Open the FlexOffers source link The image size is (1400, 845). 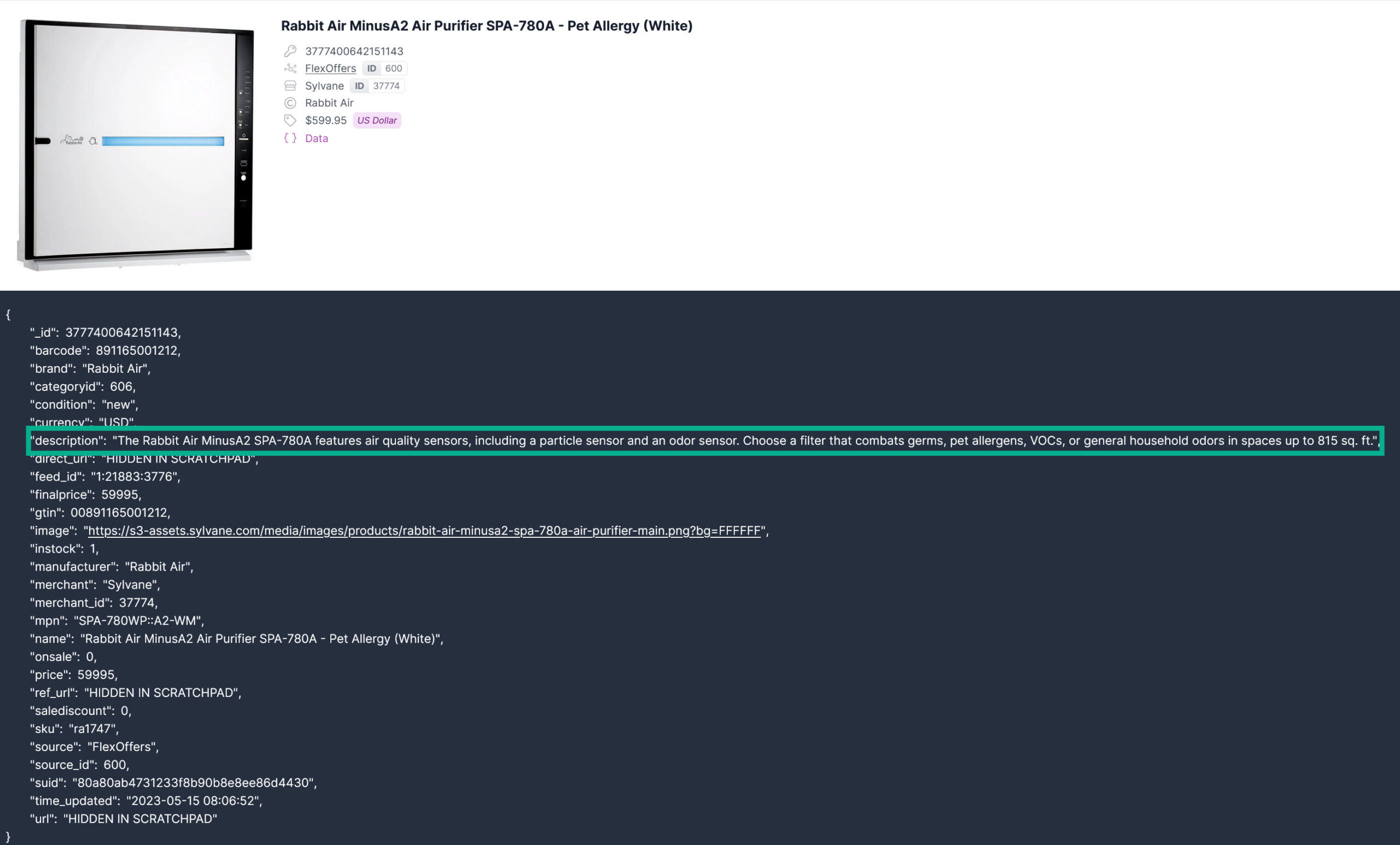[330, 68]
